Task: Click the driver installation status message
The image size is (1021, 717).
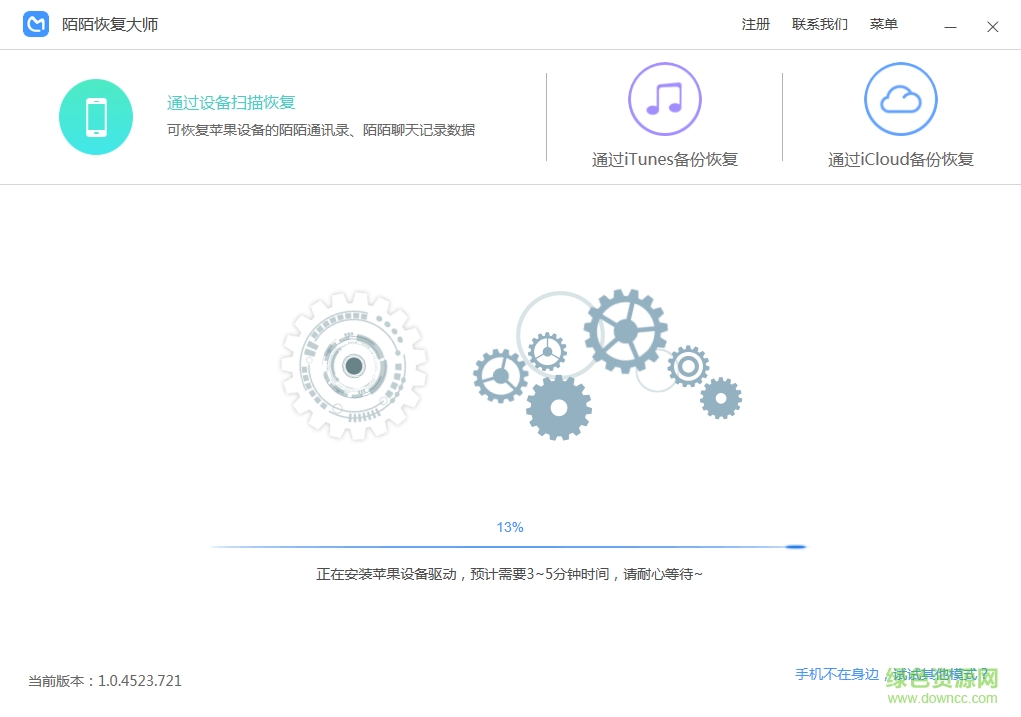Action: 510,573
